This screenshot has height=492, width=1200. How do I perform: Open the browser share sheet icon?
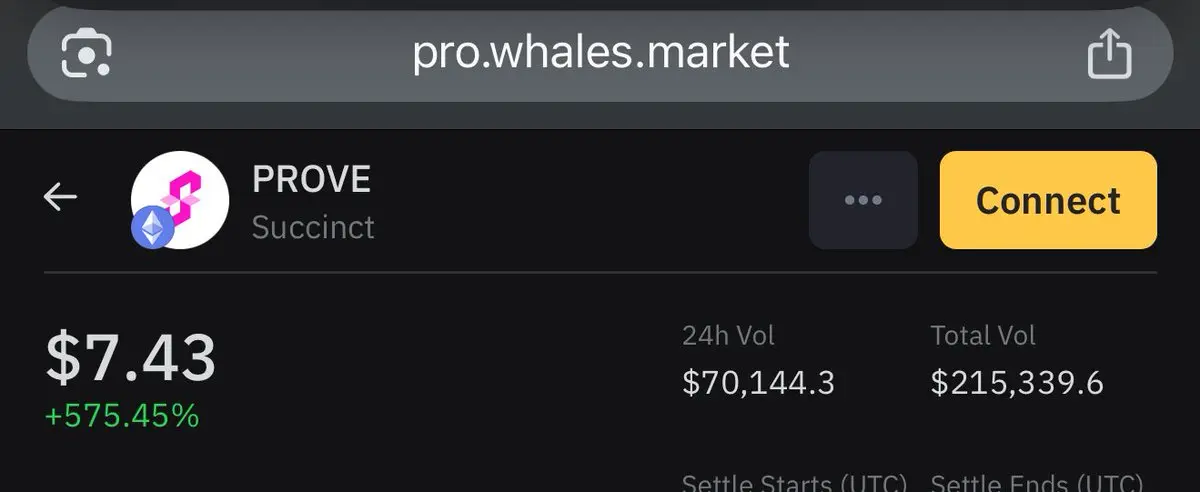1109,52
